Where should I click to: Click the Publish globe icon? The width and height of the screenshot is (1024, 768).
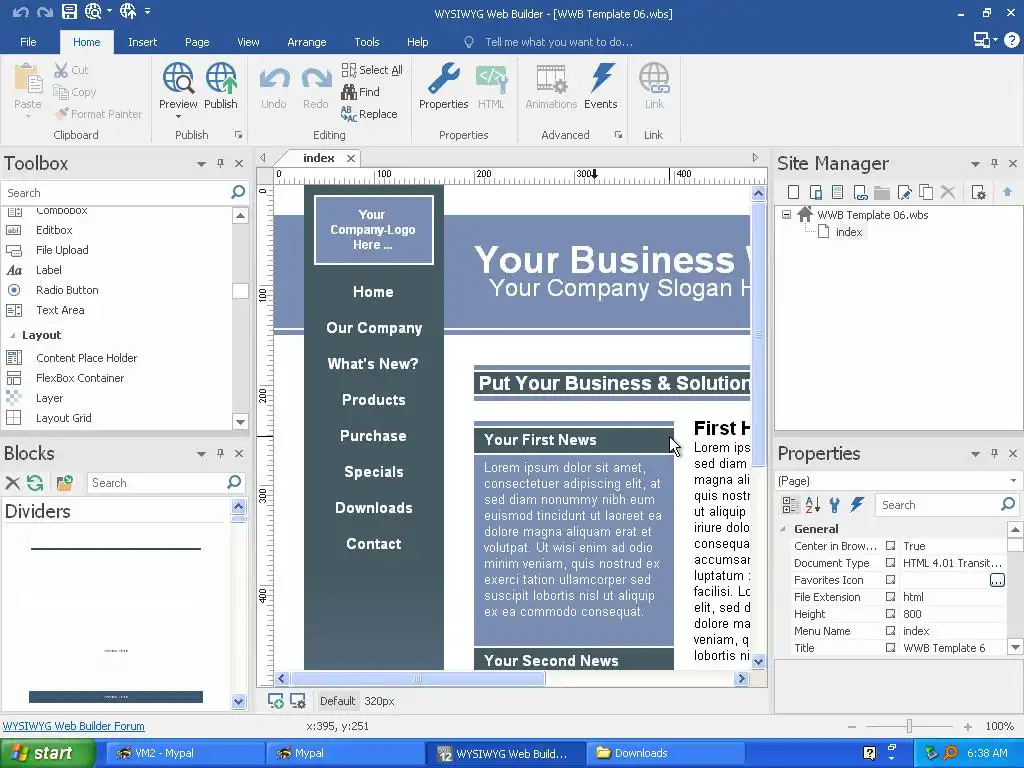click(x=221, y=79)
